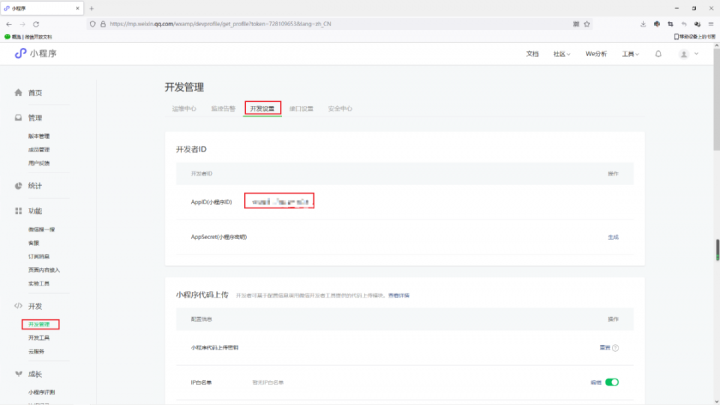Open browser downloads icon

tap(643, 24)
